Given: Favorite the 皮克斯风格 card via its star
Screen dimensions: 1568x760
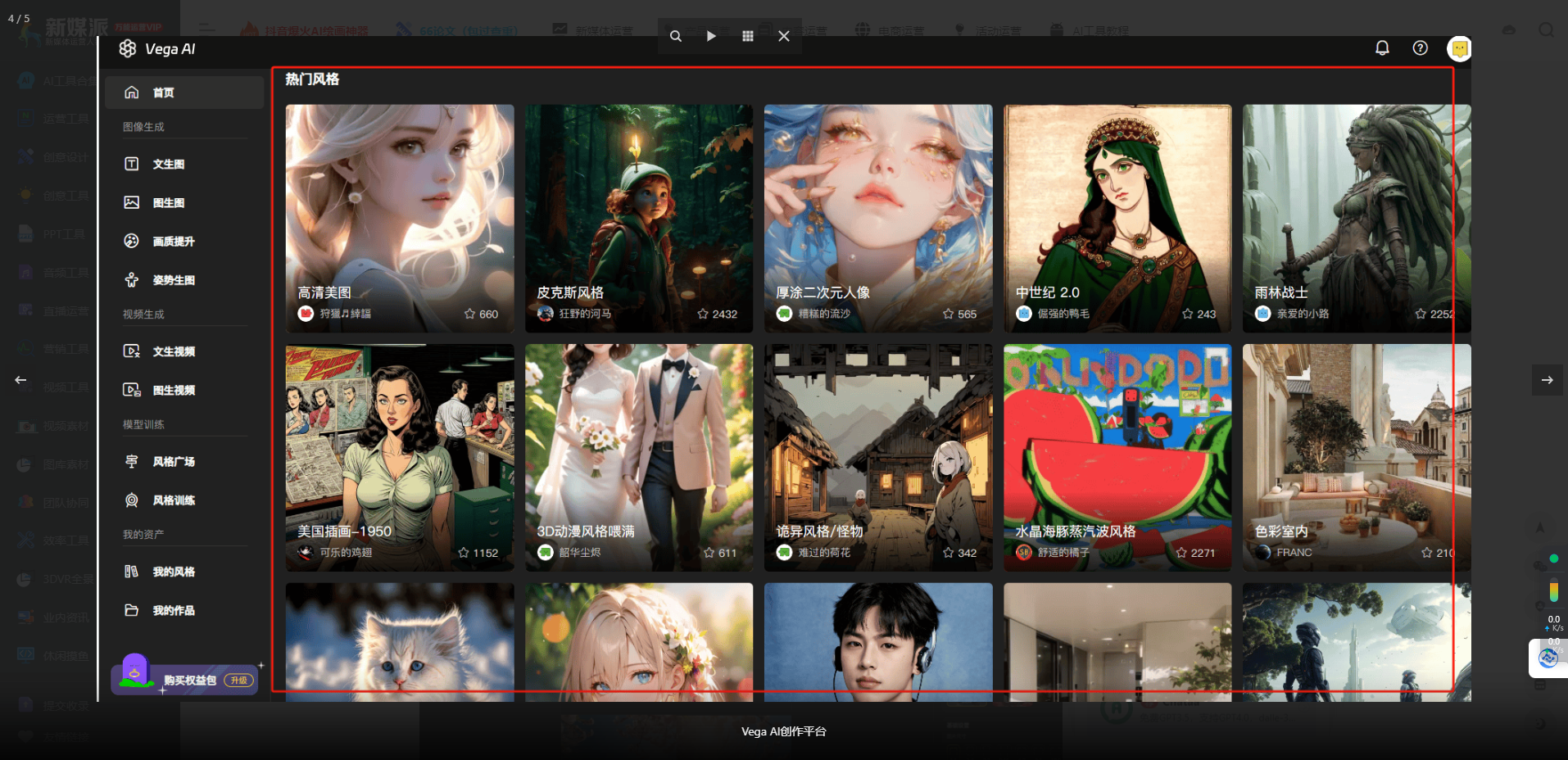Looking at the screenshot, I should click(x=703, y=313).
